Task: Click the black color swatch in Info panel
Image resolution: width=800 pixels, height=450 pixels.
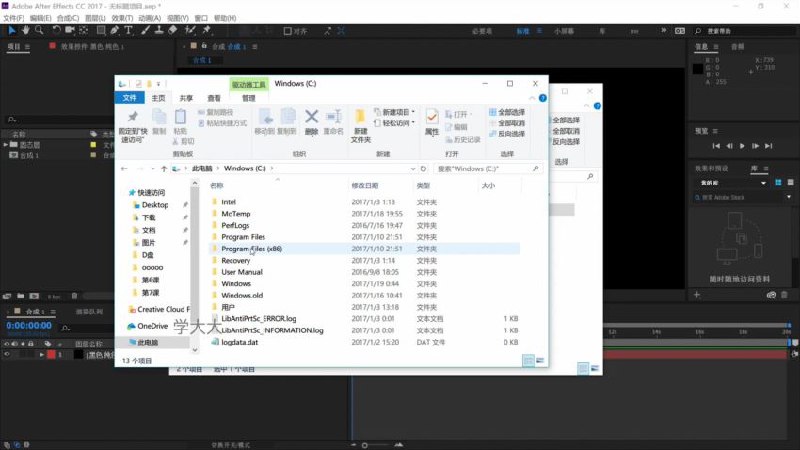Action: 698,69
